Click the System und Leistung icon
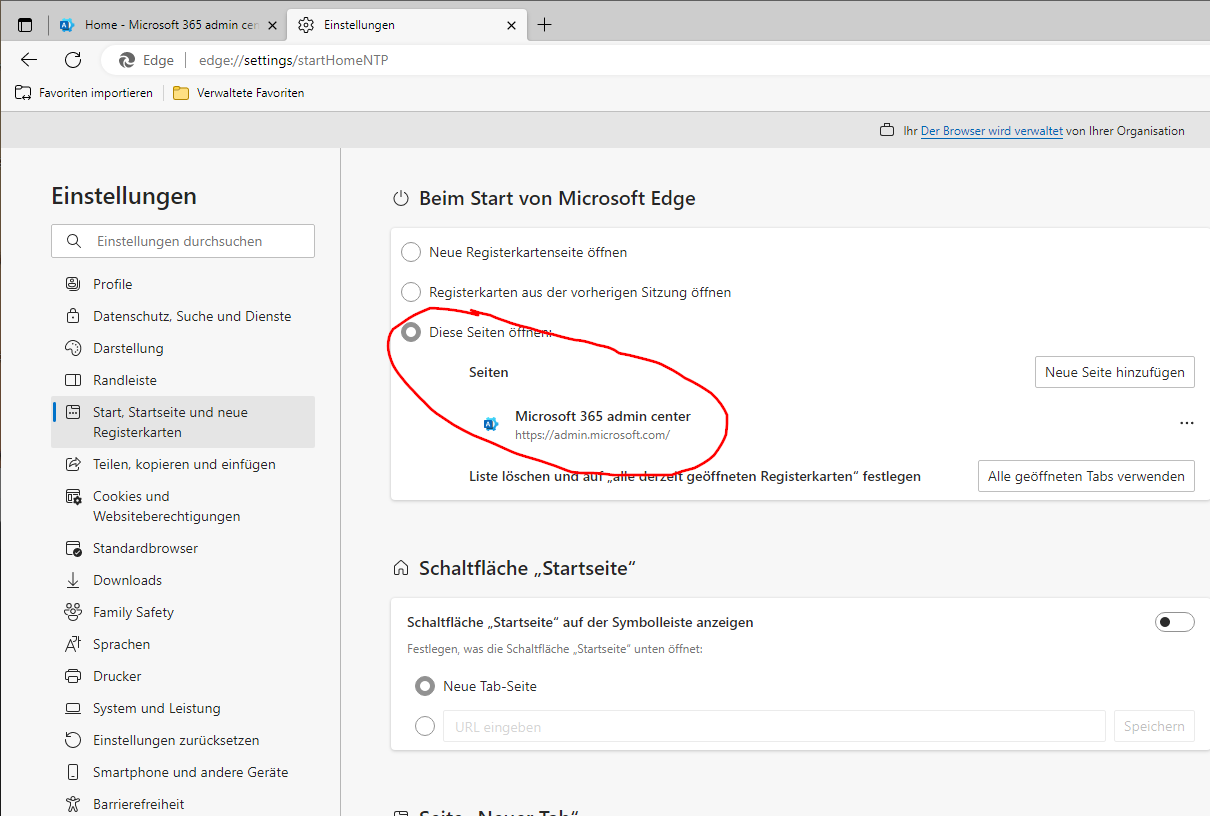Viewport: 1210px width, 816px height. 73,708
